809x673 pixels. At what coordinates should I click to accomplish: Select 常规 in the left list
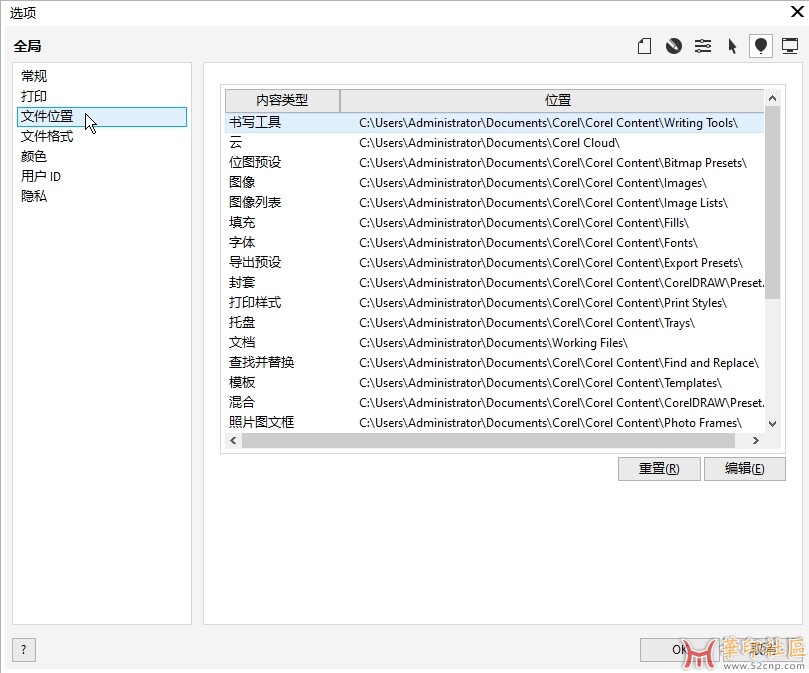point(34,76)
